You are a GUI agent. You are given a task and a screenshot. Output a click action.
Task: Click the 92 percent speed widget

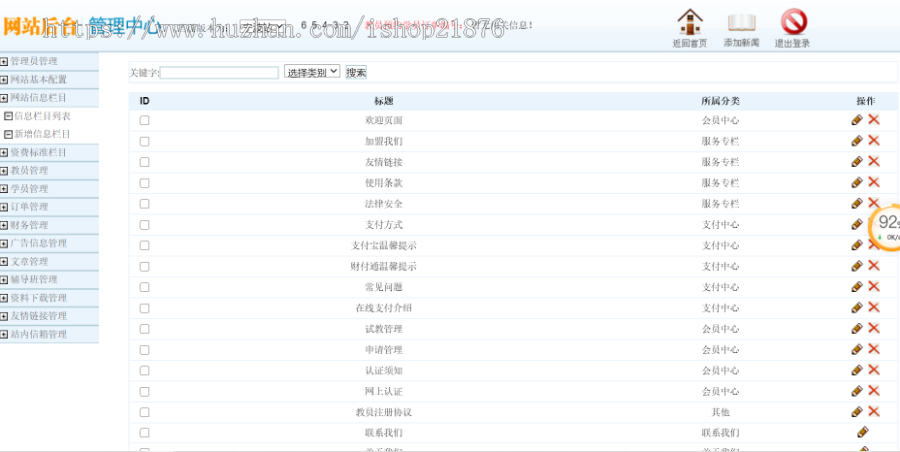pos(886,227)
